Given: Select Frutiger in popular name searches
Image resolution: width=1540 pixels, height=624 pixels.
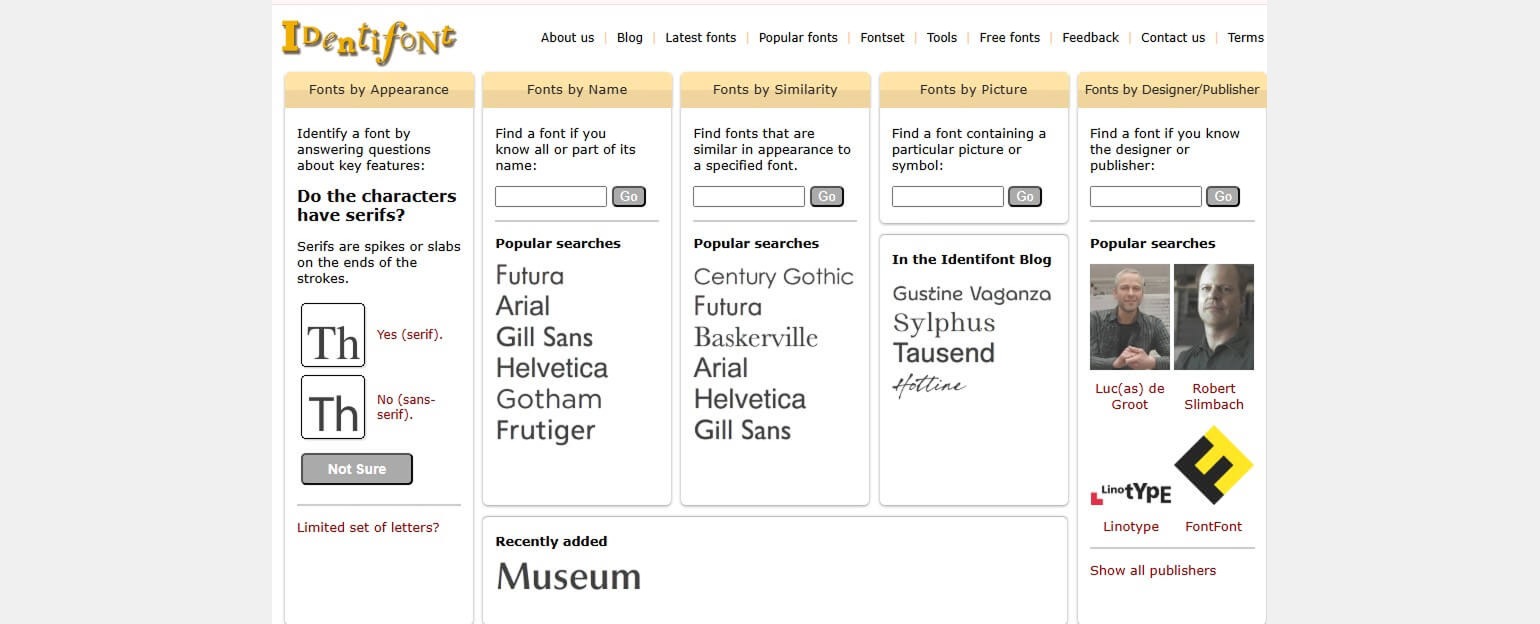Looking at the screenshot, I should (546, 431).
